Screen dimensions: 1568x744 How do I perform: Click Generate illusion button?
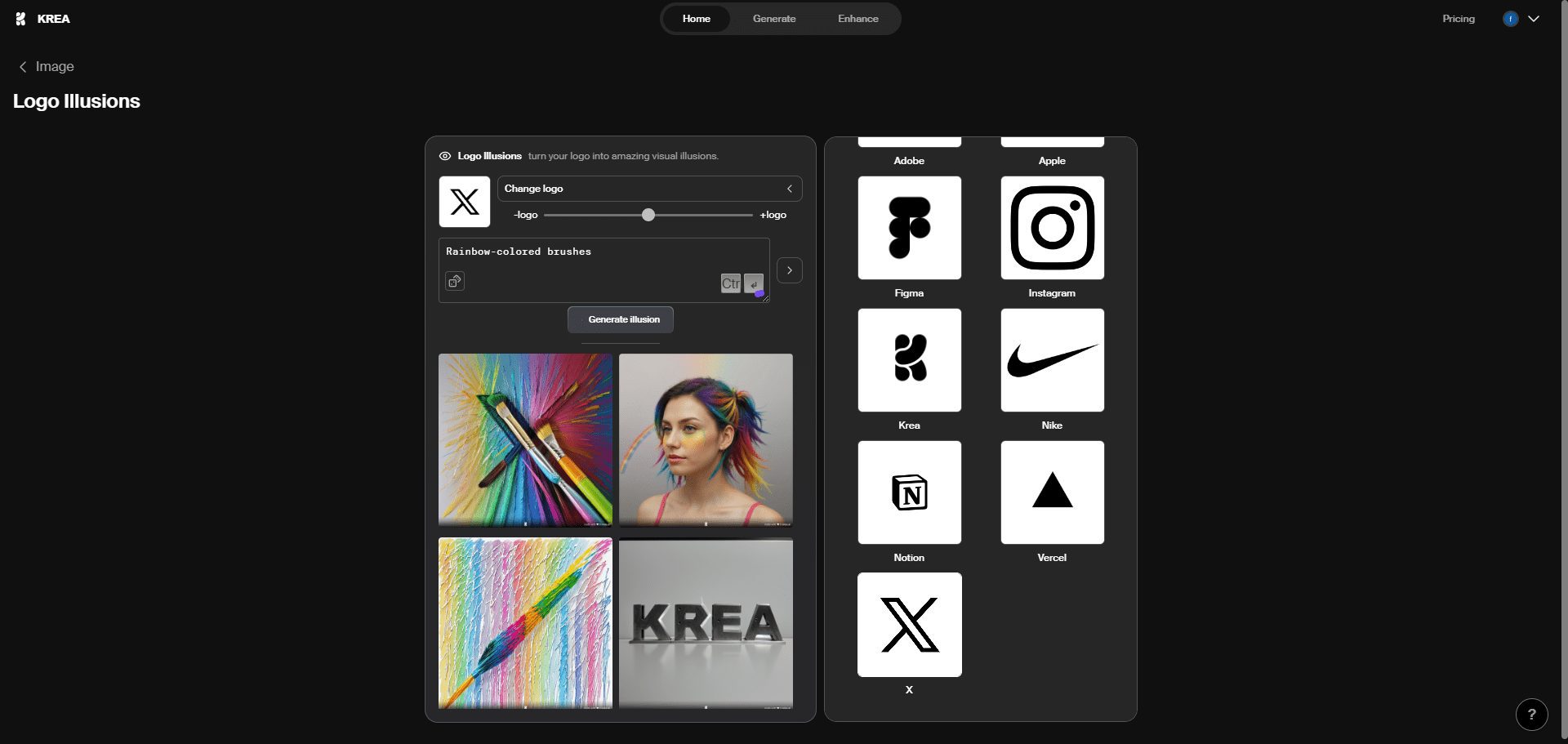tap(621, 319)
